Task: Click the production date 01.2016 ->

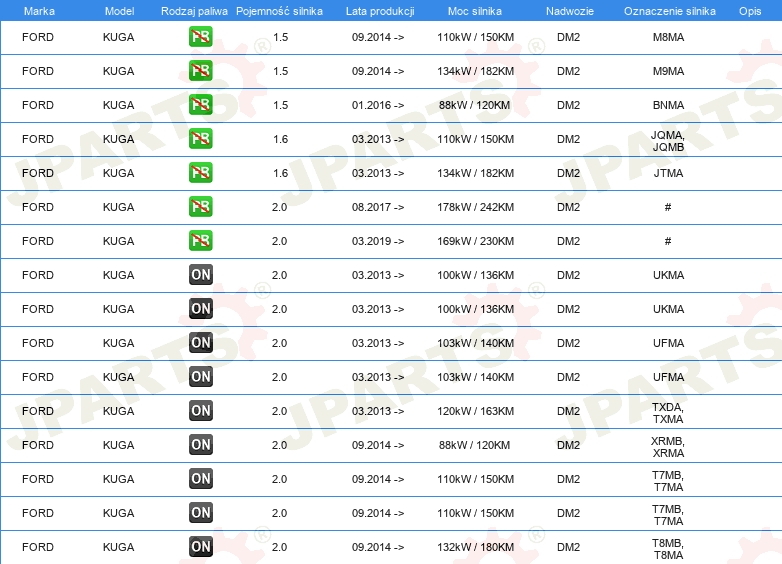Action: click(x=378, y=105)
